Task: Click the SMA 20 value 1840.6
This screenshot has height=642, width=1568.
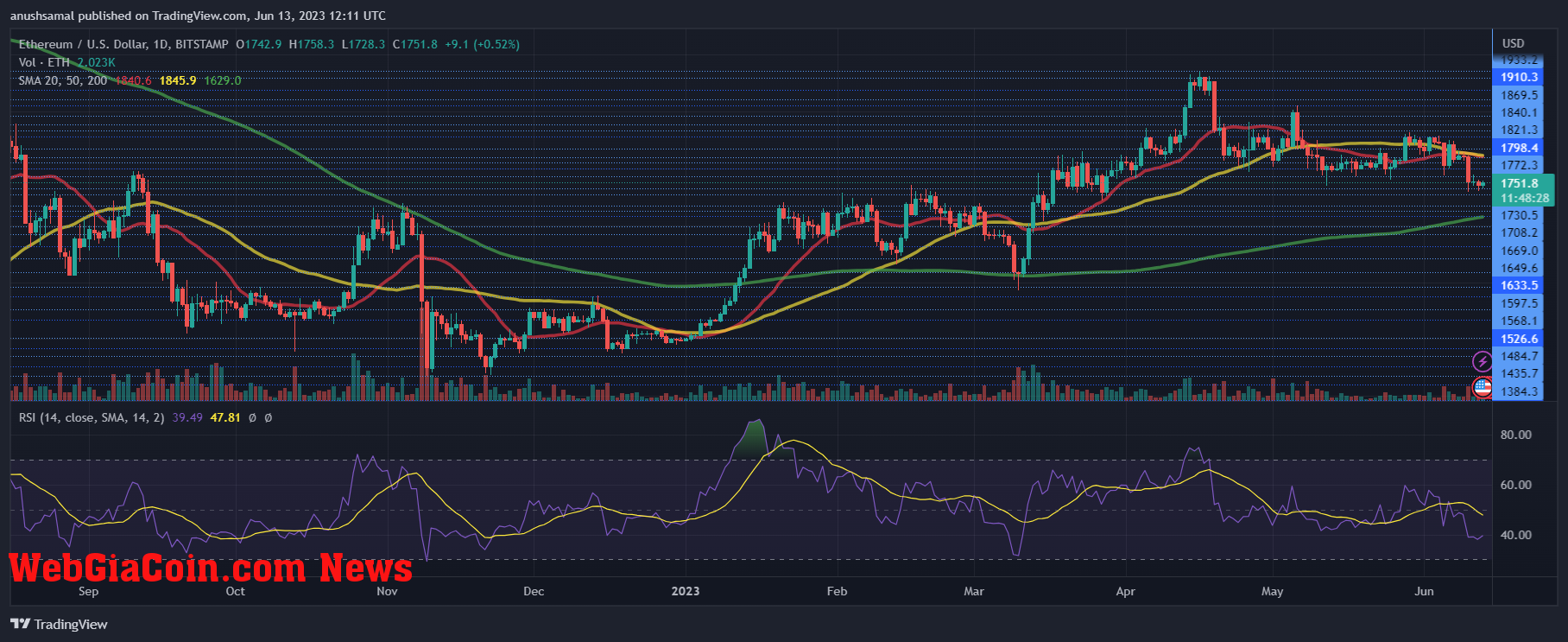Action: coord(133,80)
